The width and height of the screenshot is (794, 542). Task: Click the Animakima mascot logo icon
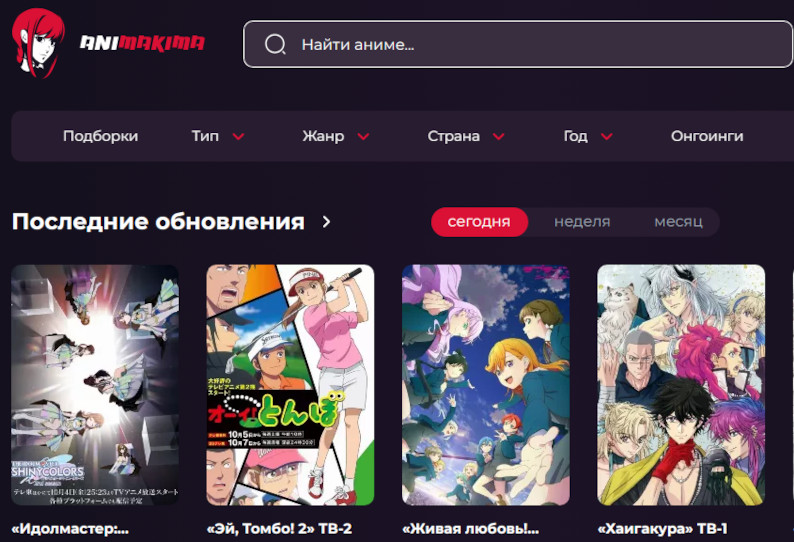[x=38, y=42]
